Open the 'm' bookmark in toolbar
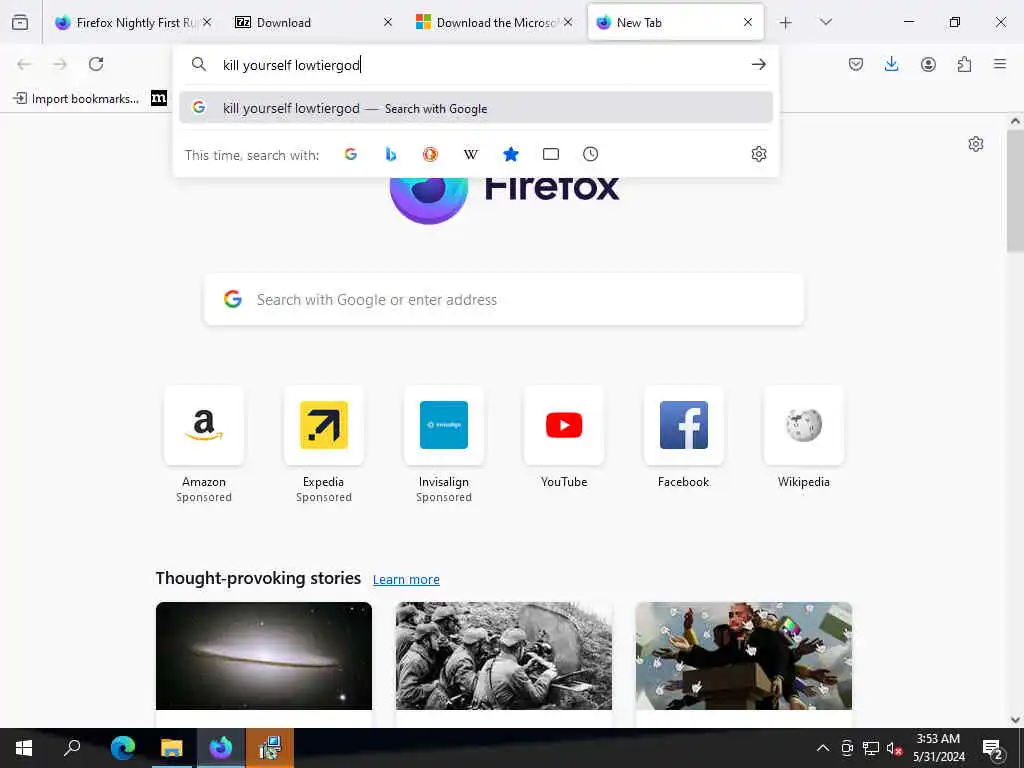1024x768 pixels. [159, 99]
